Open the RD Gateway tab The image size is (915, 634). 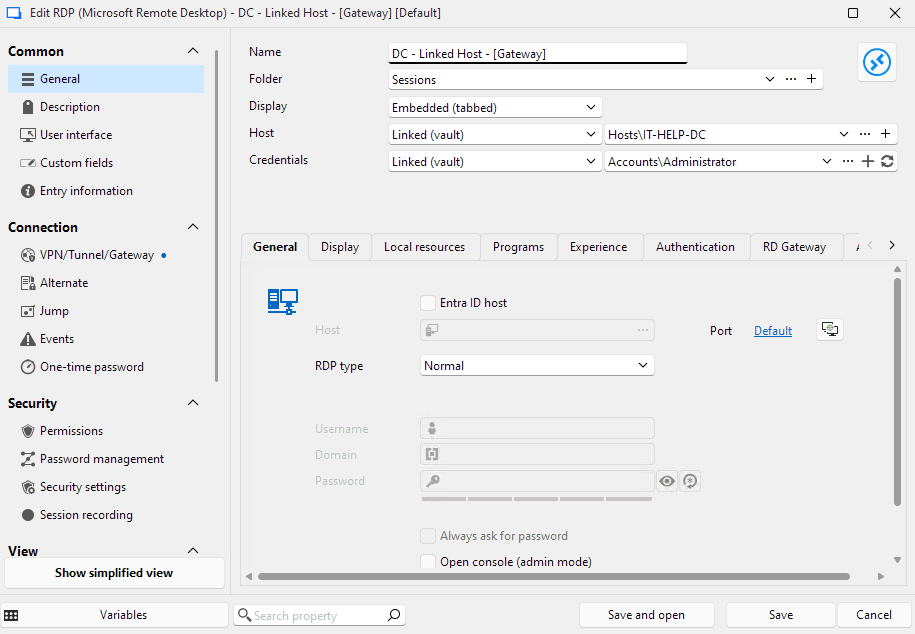(795, 246)
